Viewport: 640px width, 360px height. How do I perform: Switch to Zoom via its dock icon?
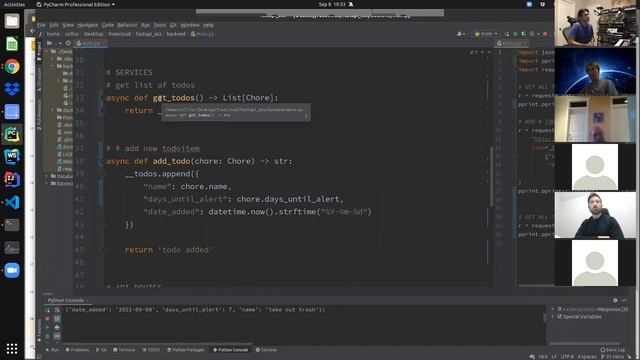[x=12, y=270]
